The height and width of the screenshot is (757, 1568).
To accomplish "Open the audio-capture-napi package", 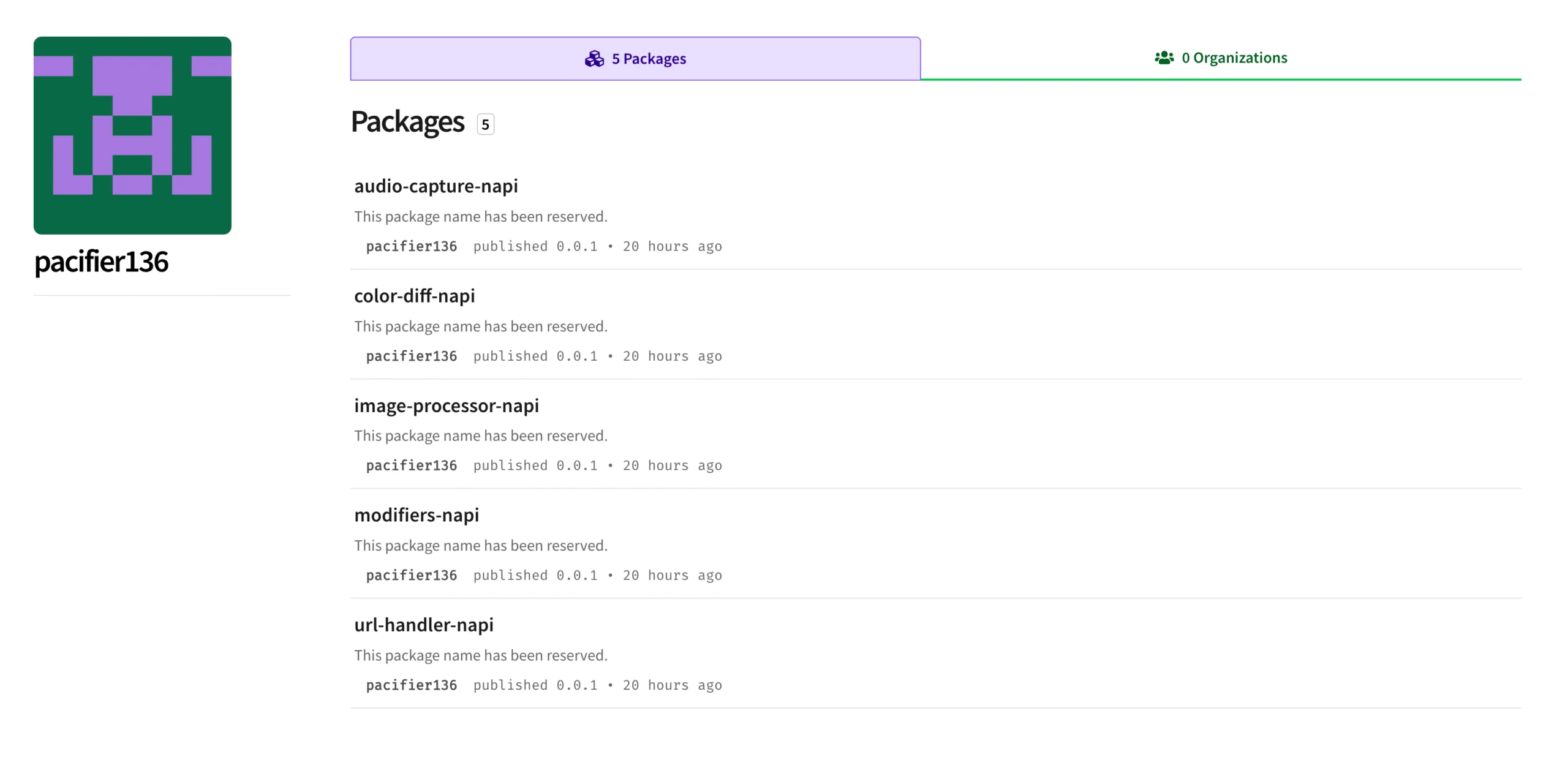I will pos(435,186).
